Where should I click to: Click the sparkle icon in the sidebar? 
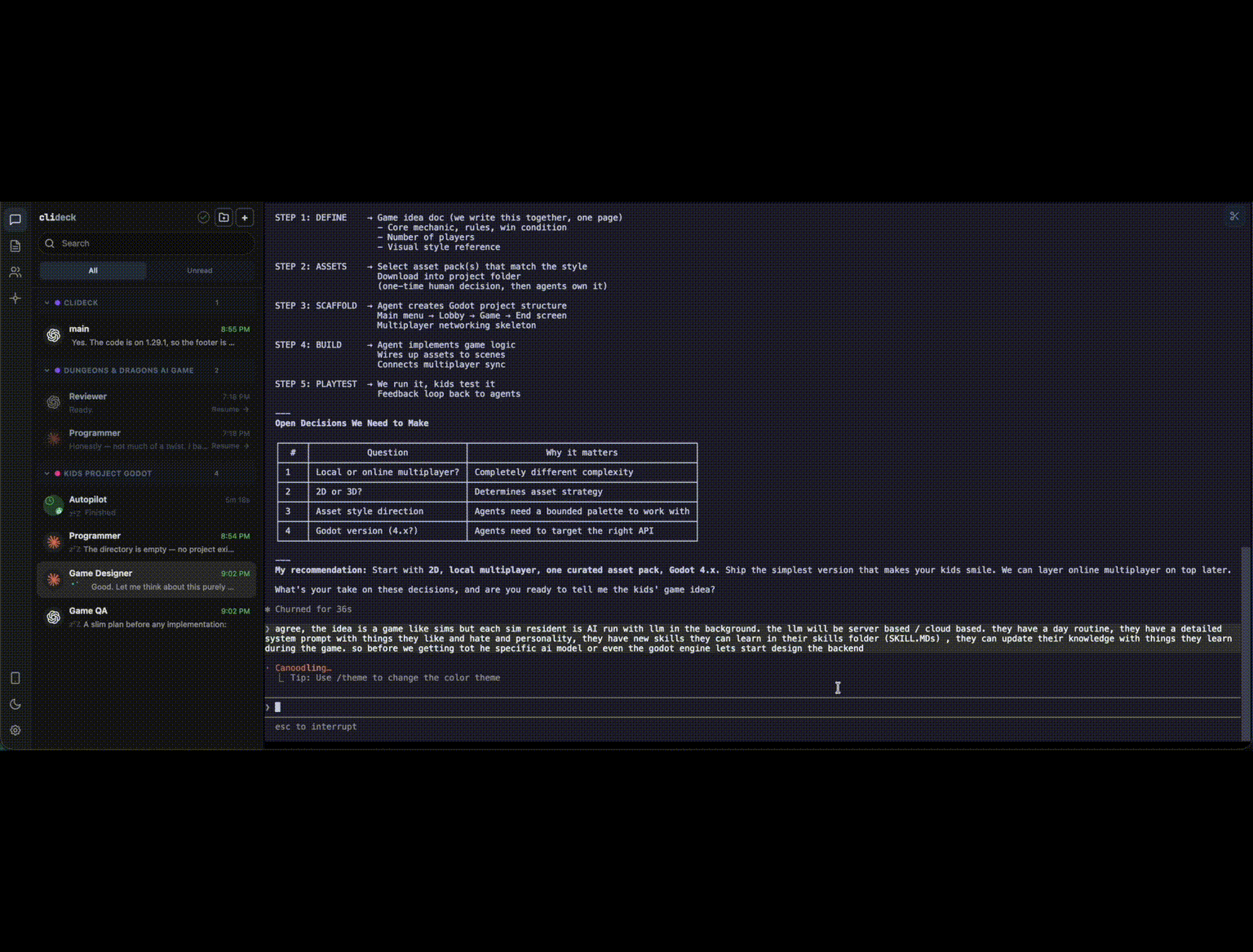[15, 299]
